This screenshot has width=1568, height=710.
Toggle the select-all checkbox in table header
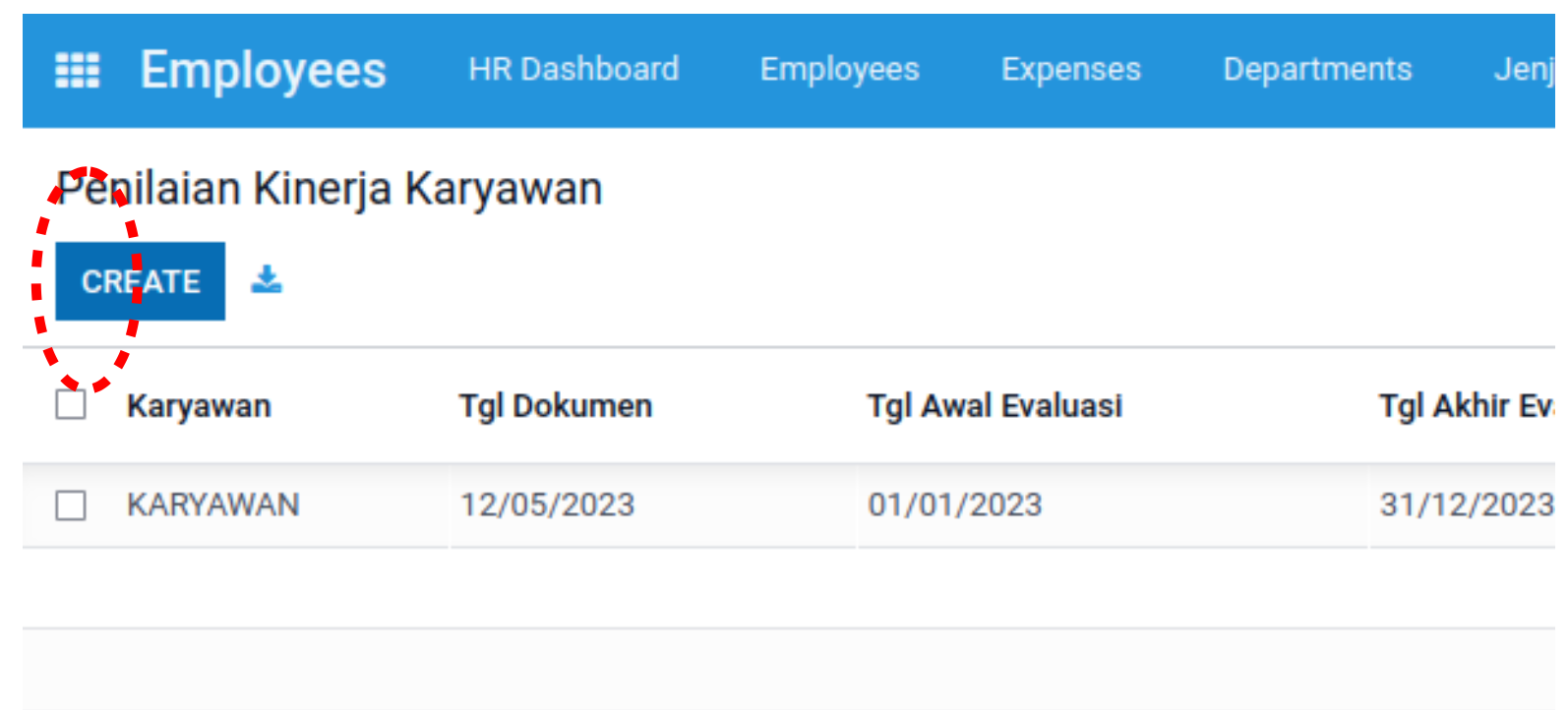71,404
